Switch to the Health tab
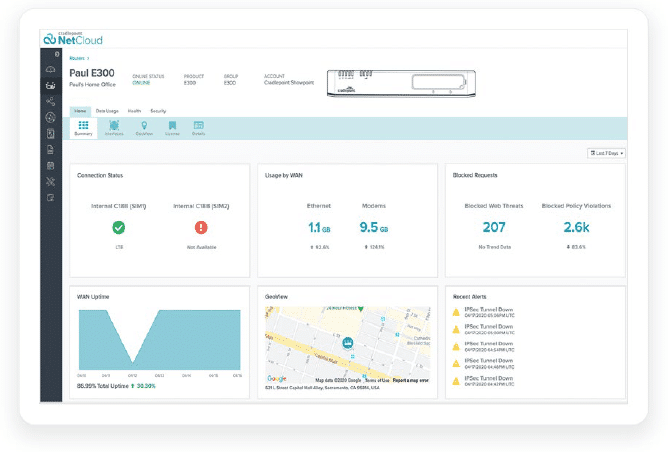The height and width of the screenshot is (452, 668). tap(135, 110)
